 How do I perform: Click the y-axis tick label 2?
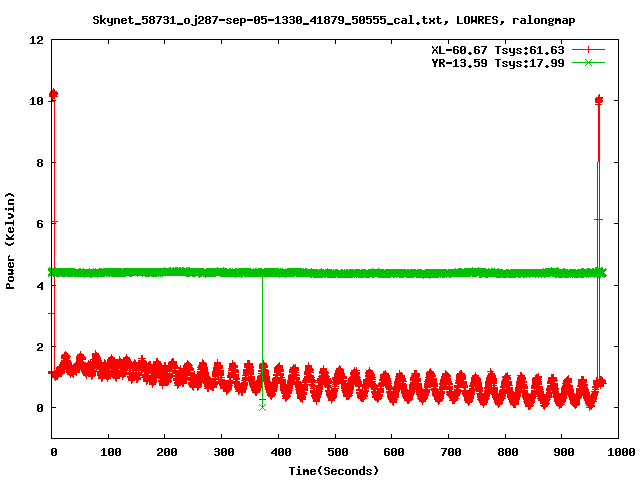coord(40,347)
